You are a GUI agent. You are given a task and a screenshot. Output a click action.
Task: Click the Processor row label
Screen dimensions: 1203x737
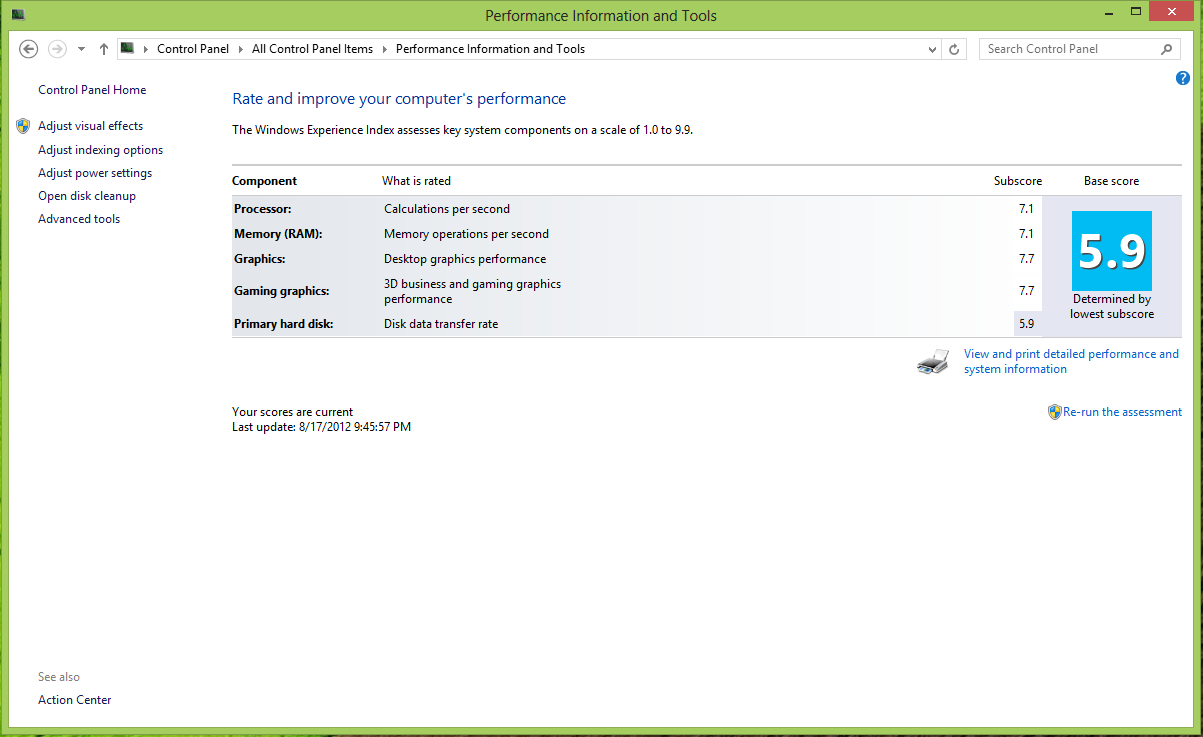pos(263,209)
